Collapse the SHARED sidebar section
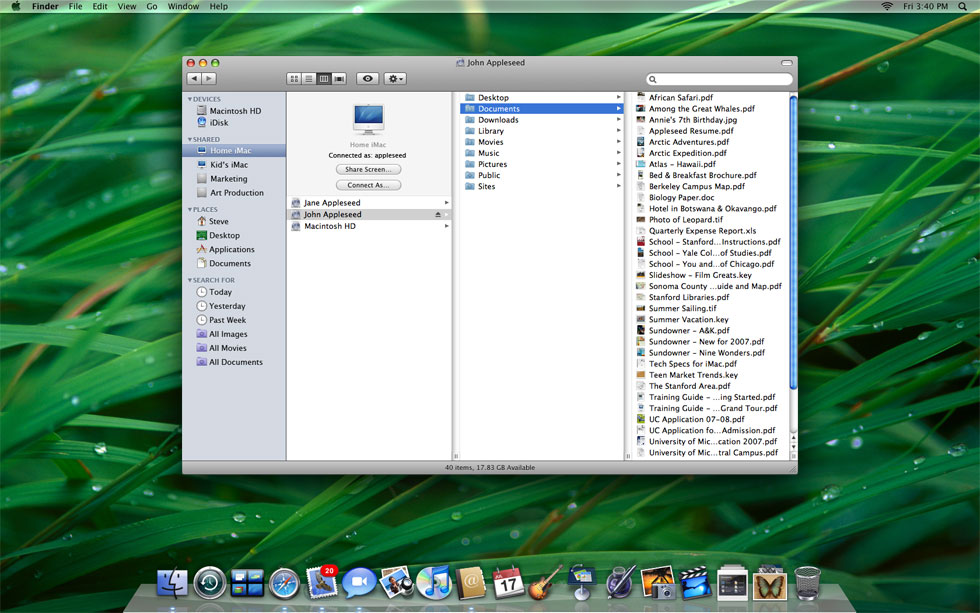This screenshot has height=613, width=980. pyautogui.click(x=190, y=139)
